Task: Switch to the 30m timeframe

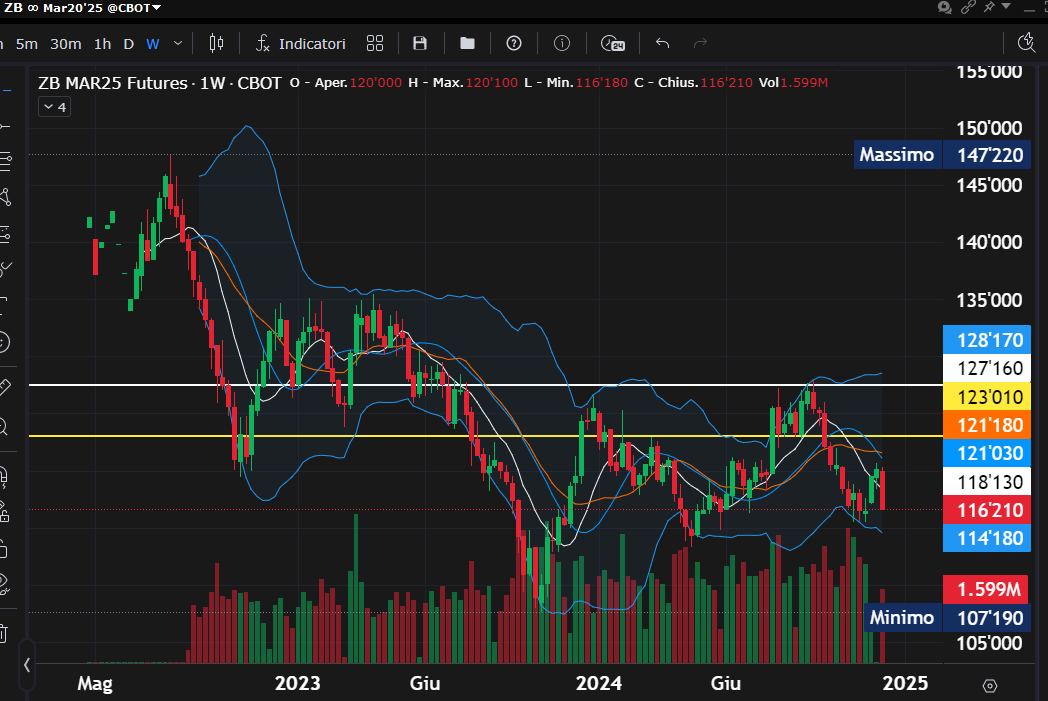Action: coord(66,43)
